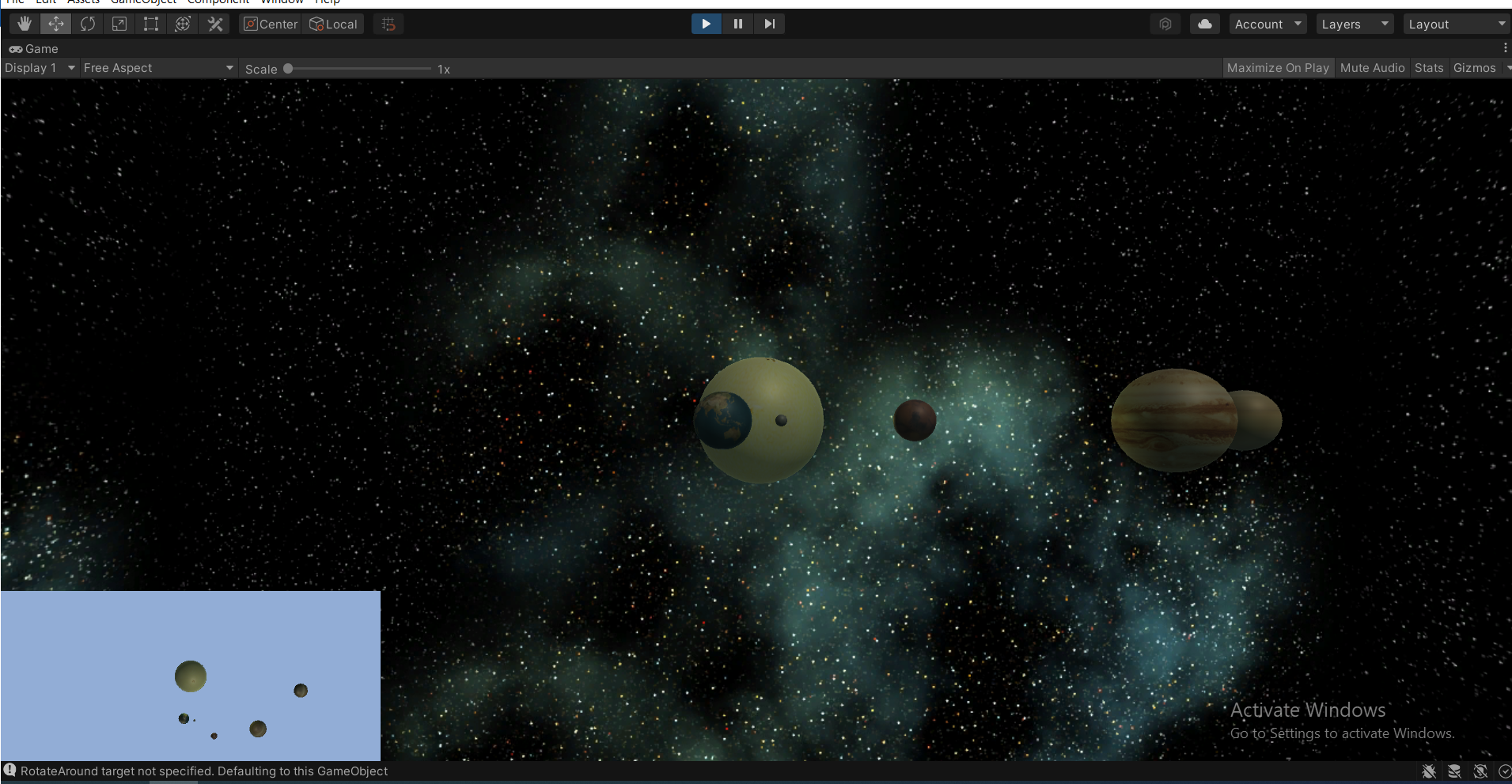1512x784 pixels.
Task: Toggle the Stats overlay
Action: pos(1429,68)
